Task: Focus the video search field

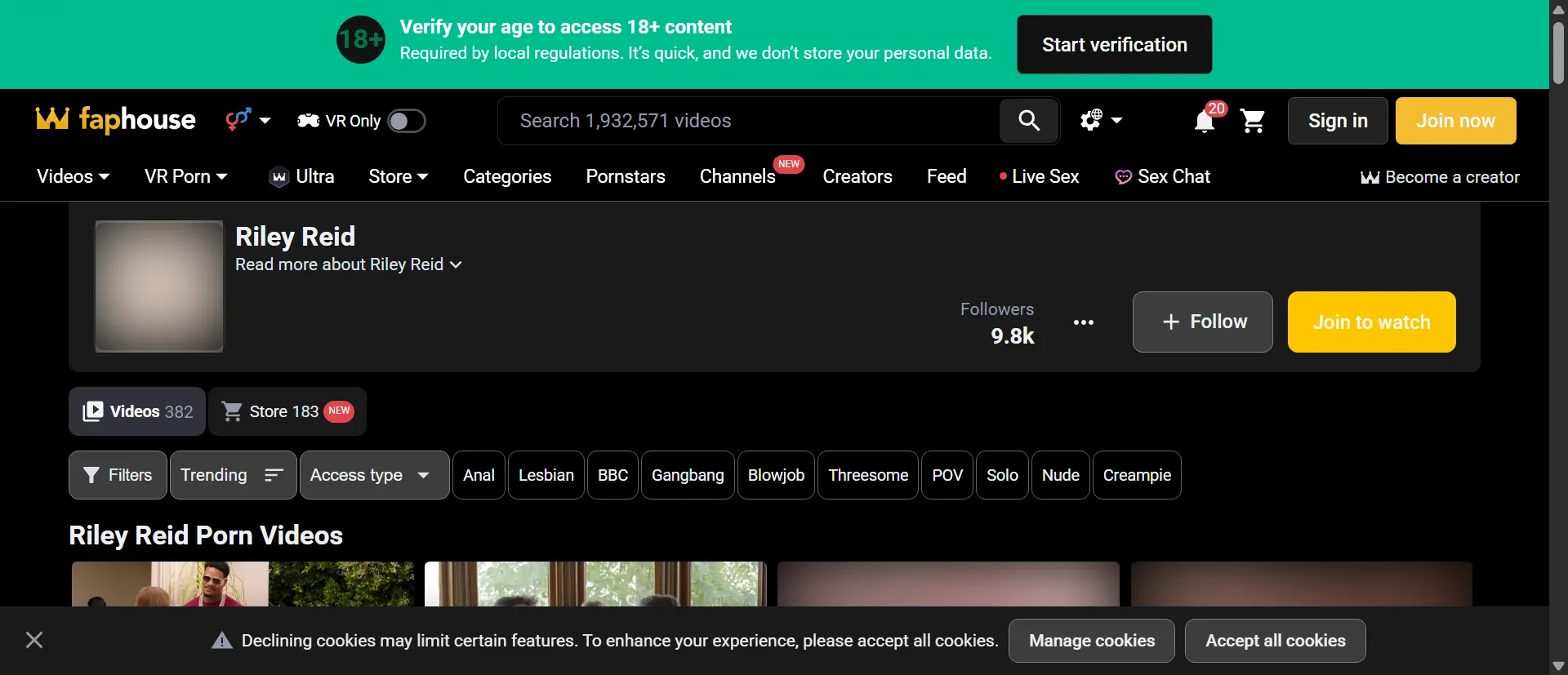Action: (x=748, y=121)
